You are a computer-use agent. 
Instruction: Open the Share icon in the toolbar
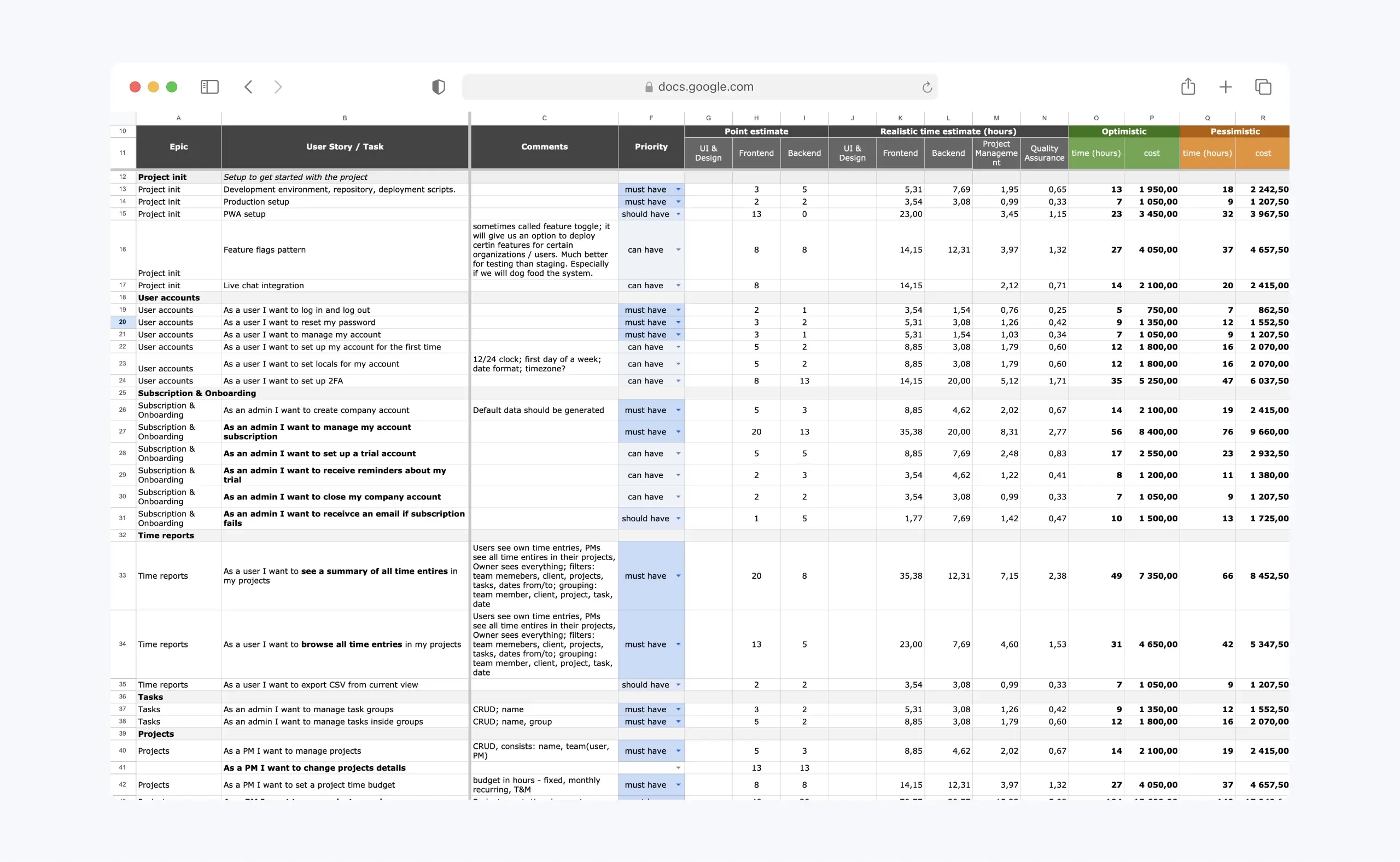tap(1188, 86)
